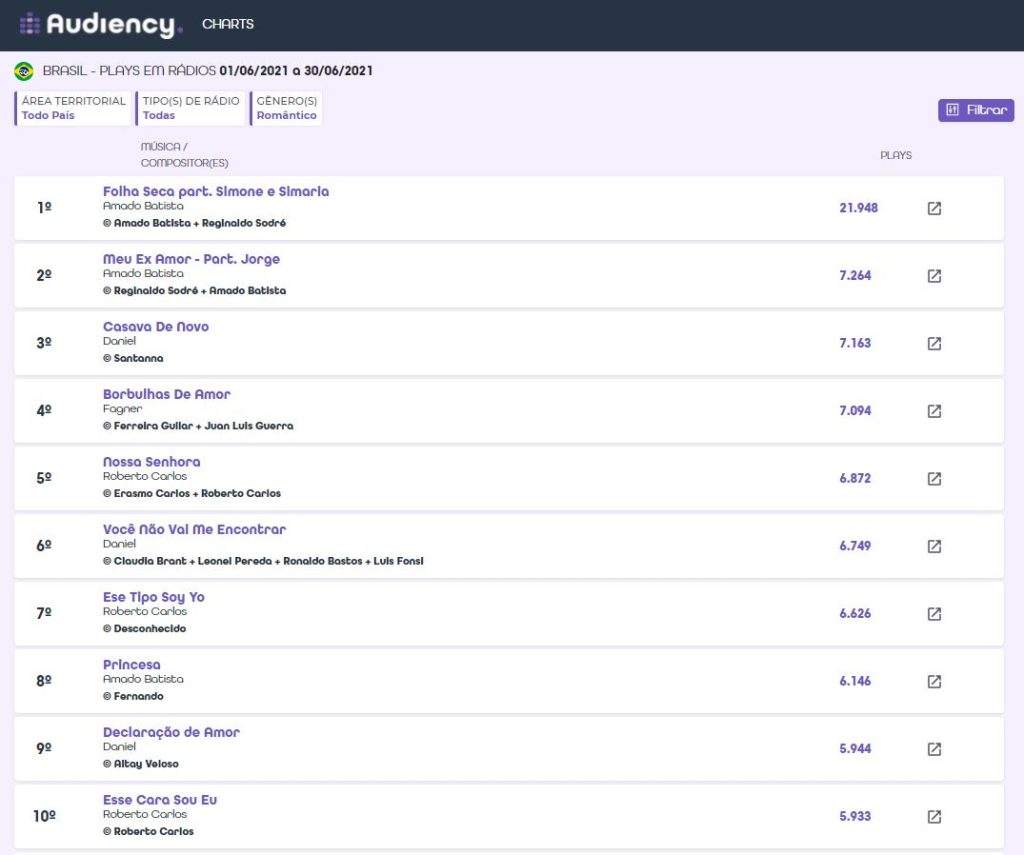
Task: Open song Você Não Vai Me Encontrar
Action: coord(195,530)
